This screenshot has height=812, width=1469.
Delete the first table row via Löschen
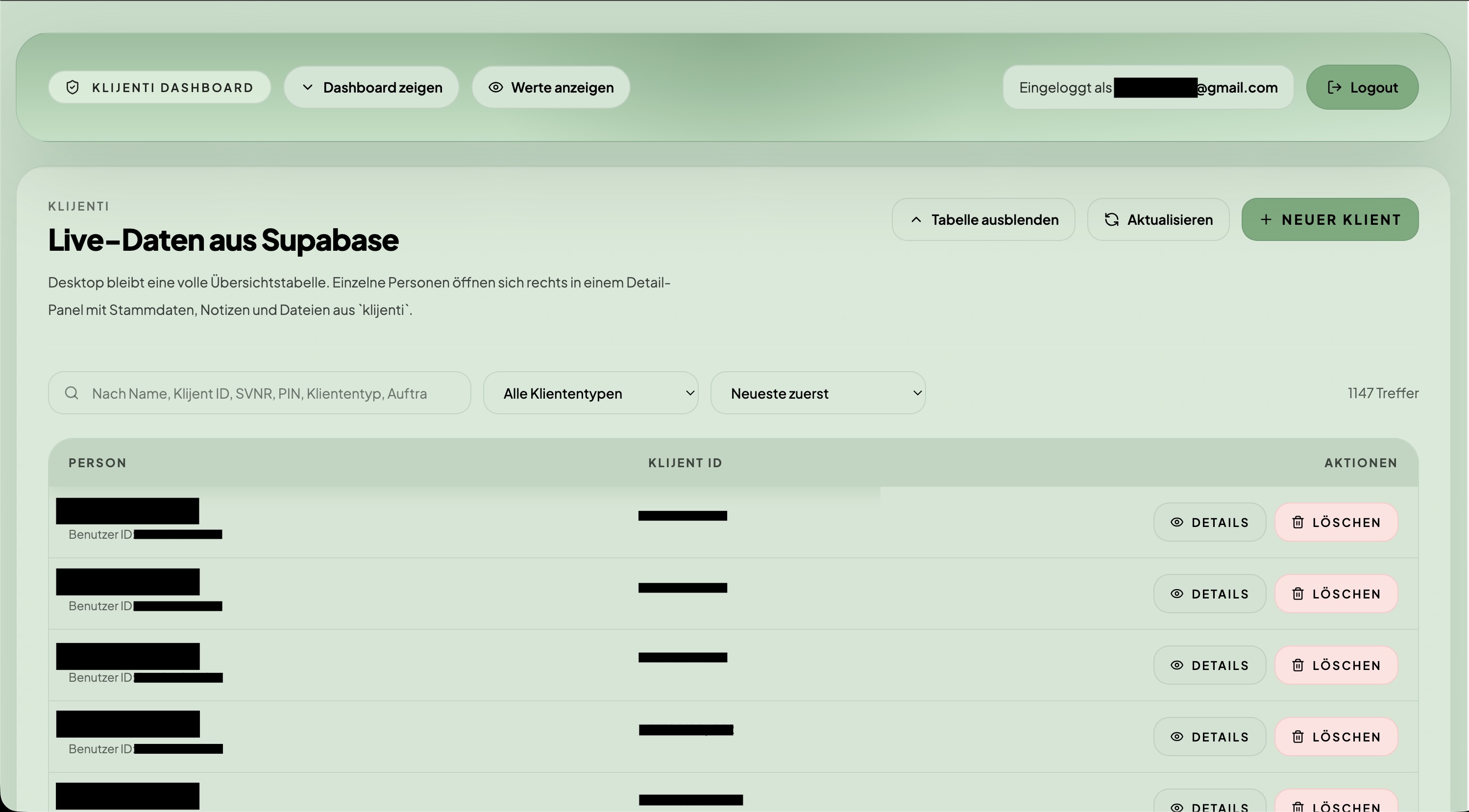[x=1336, y=523]
